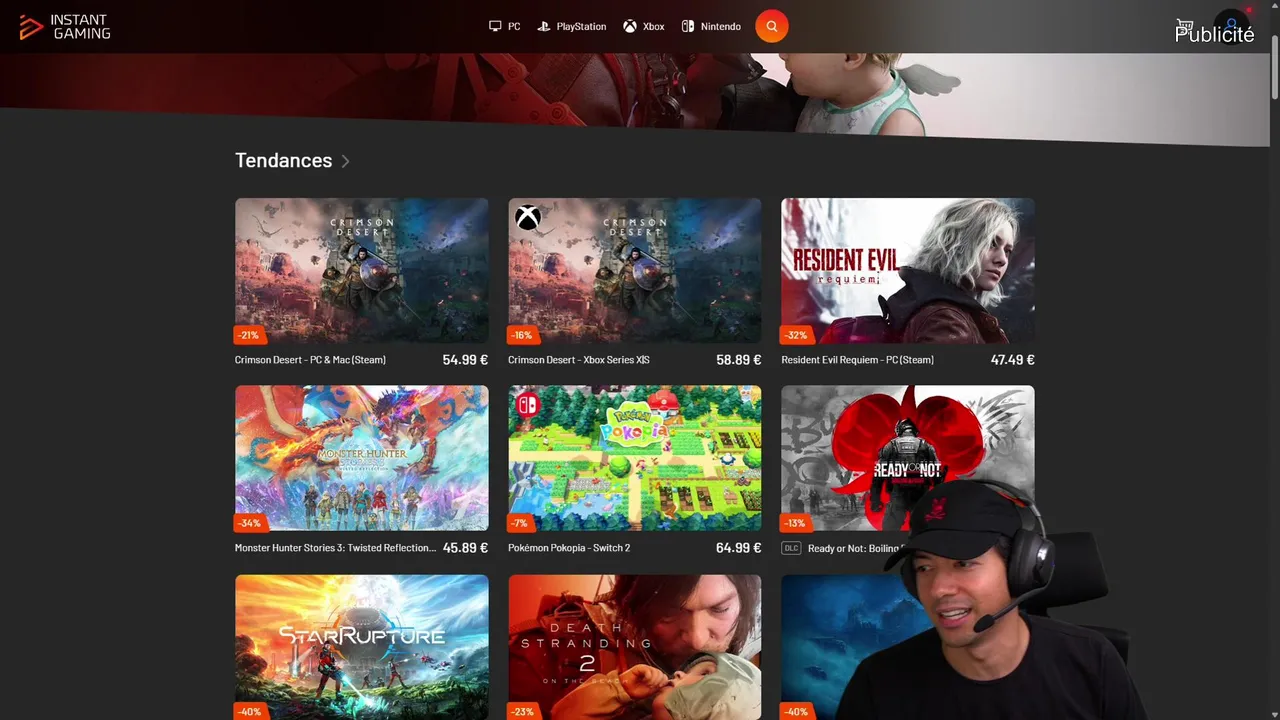Open the shopping cart icon

pos(1185,26)
